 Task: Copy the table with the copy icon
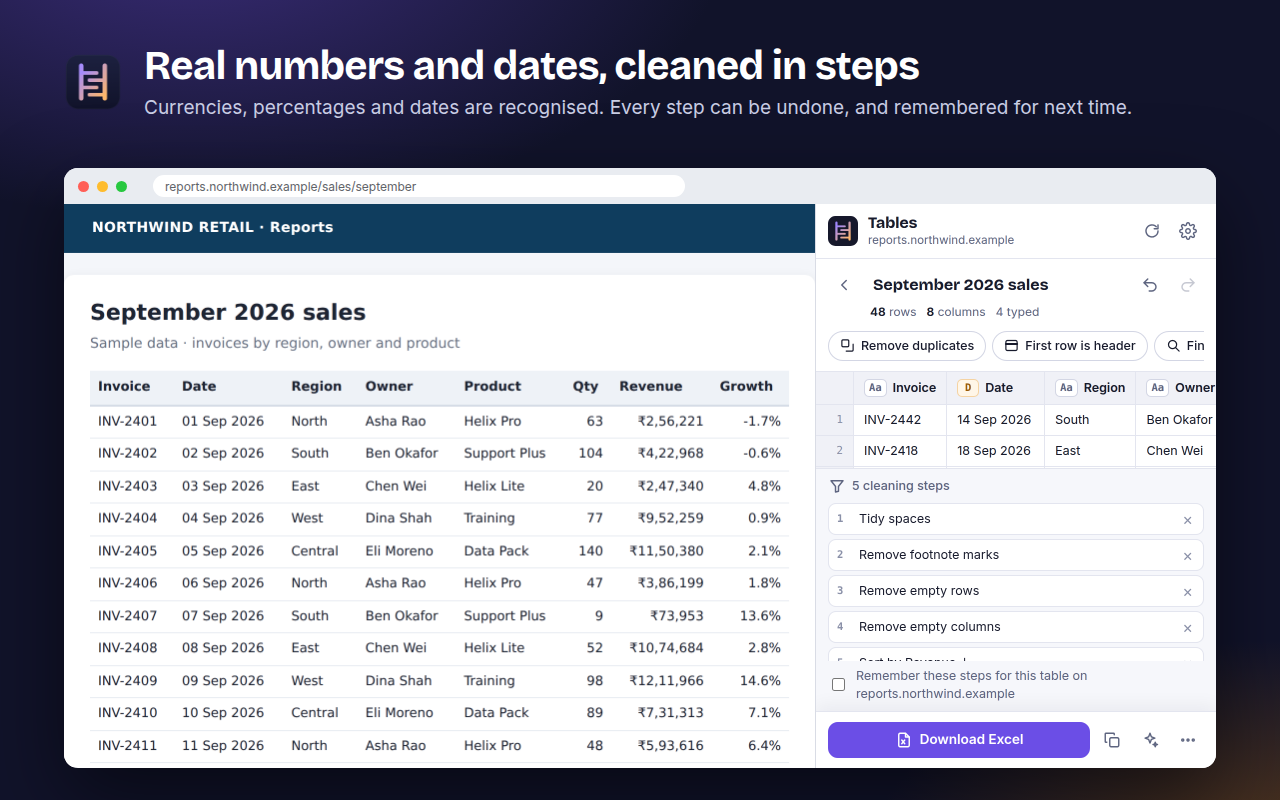1112,740
